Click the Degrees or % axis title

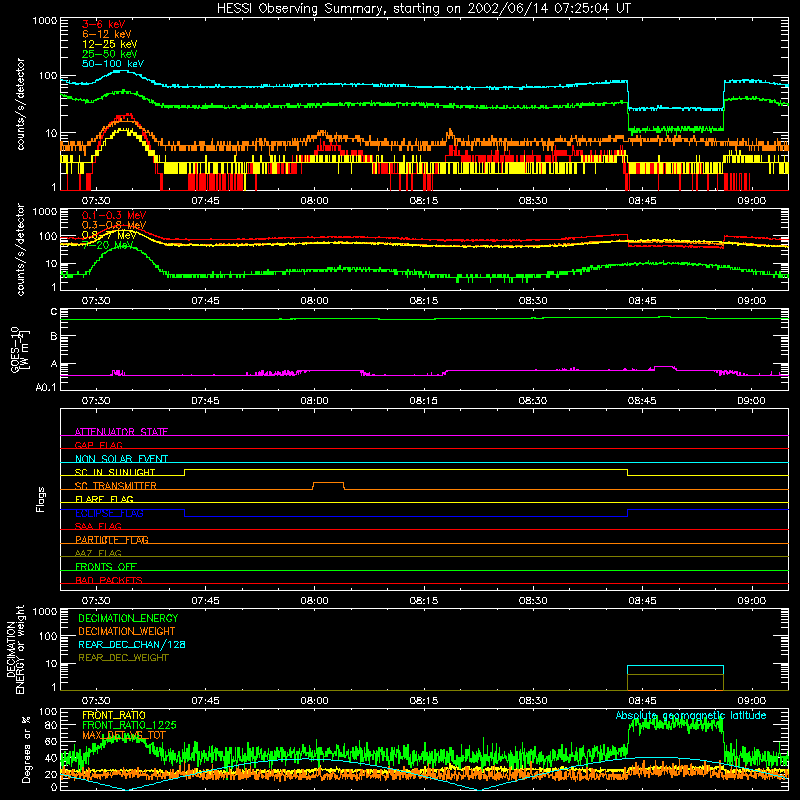[26, 749]
